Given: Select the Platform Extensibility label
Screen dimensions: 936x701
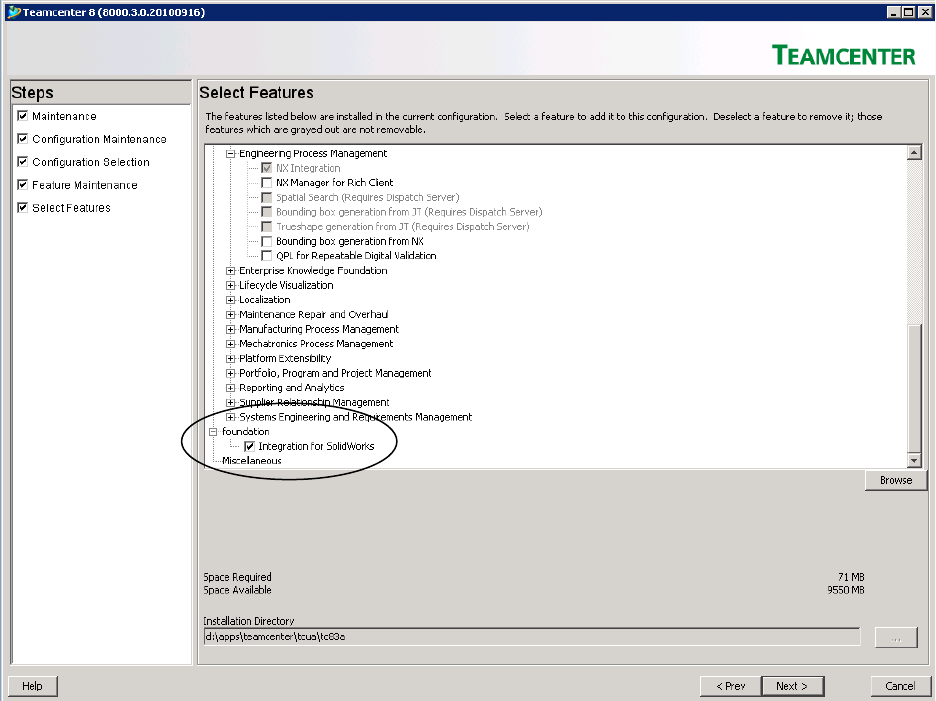Looking at the screenshot, I should 285,358.
